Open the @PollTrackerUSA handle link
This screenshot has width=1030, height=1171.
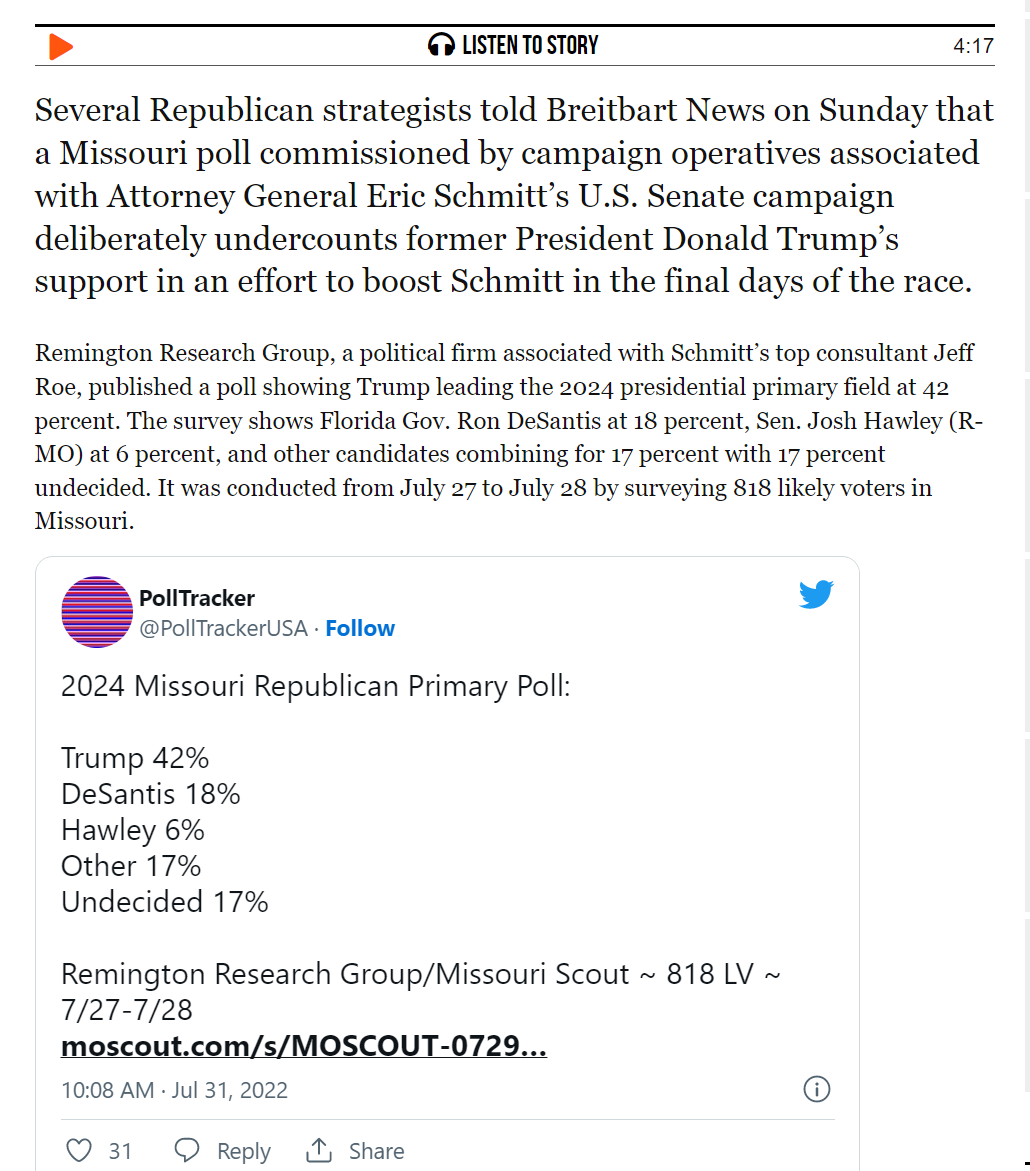[223, 628]
